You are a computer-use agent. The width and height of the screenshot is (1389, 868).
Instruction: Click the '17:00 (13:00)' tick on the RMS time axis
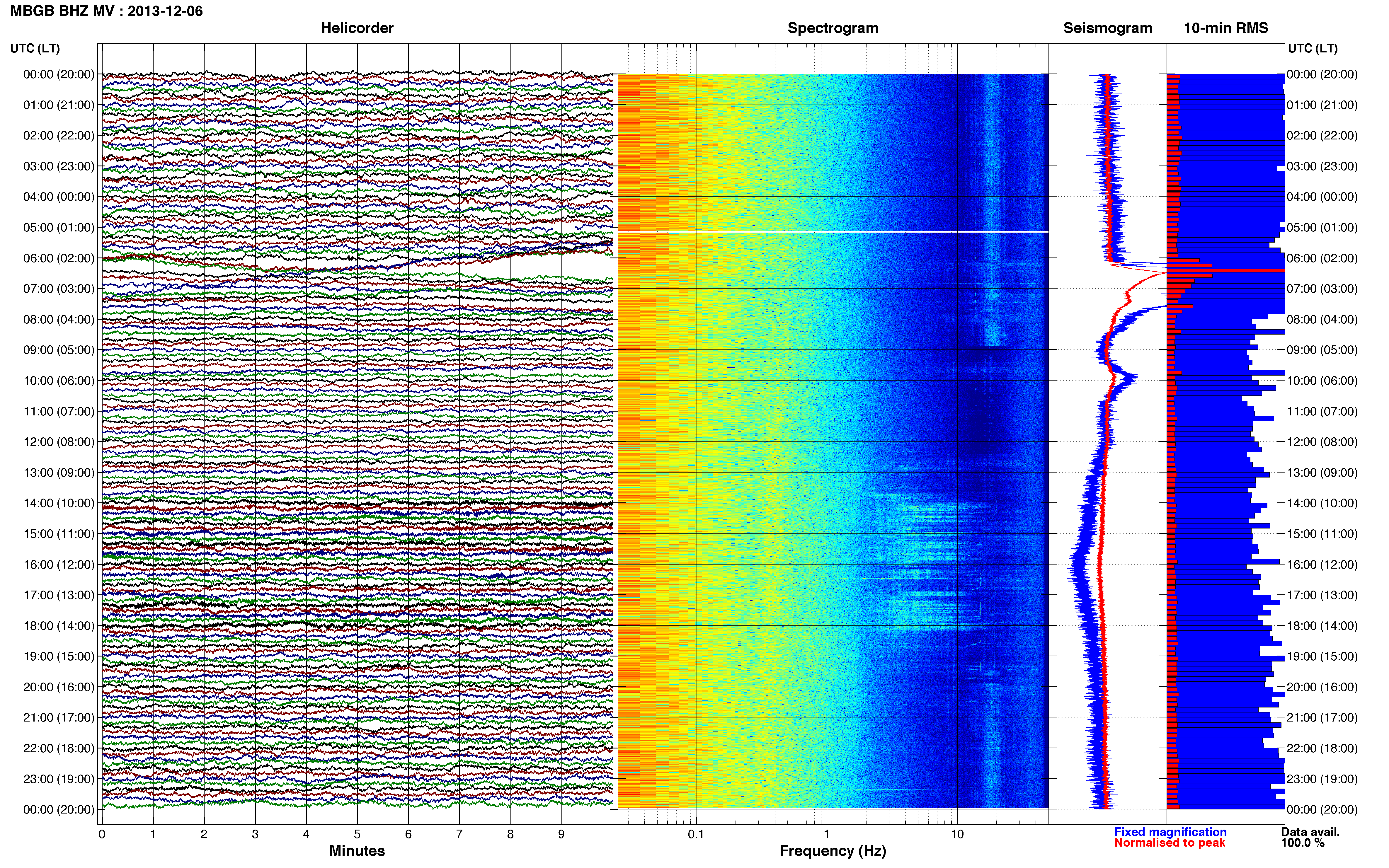(x=1322, y=595)
